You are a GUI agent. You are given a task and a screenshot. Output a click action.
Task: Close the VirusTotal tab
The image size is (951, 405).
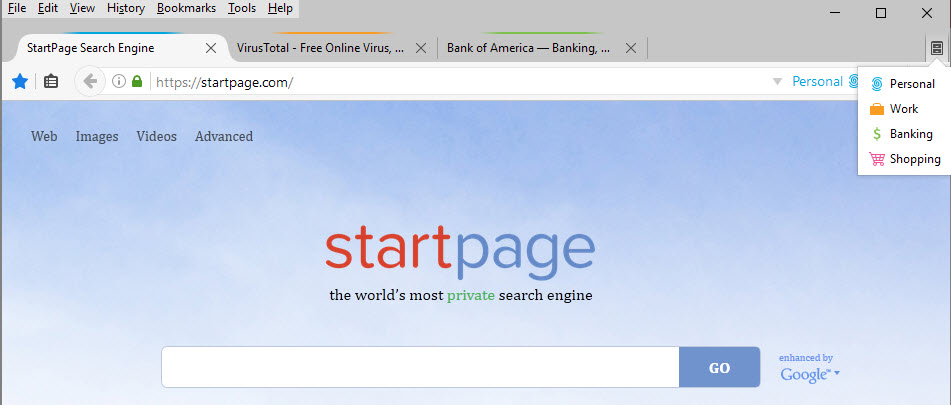(x=421, y=48)
